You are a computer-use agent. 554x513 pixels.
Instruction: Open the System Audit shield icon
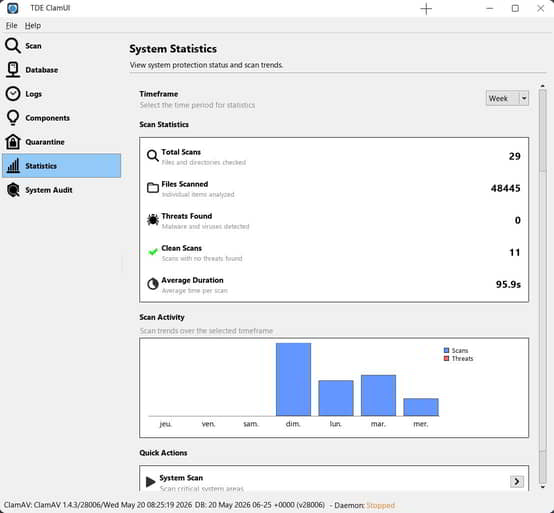(13, 190)
